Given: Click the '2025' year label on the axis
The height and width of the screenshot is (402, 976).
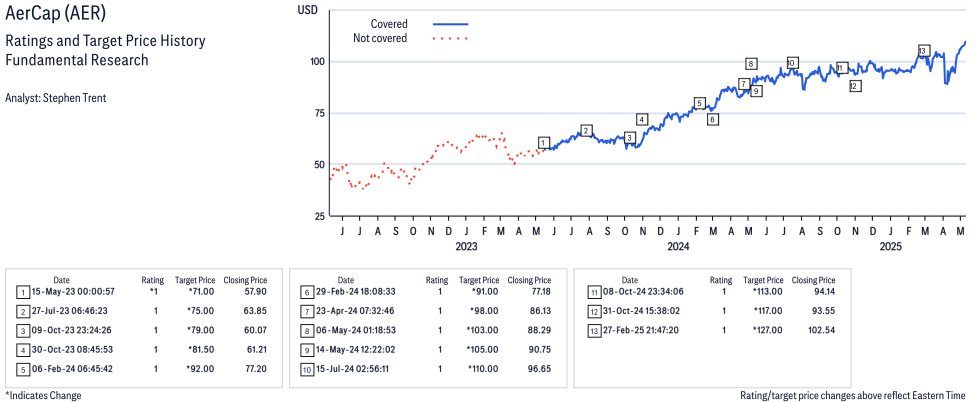Looking at the screenshot, I should [891, 247].
